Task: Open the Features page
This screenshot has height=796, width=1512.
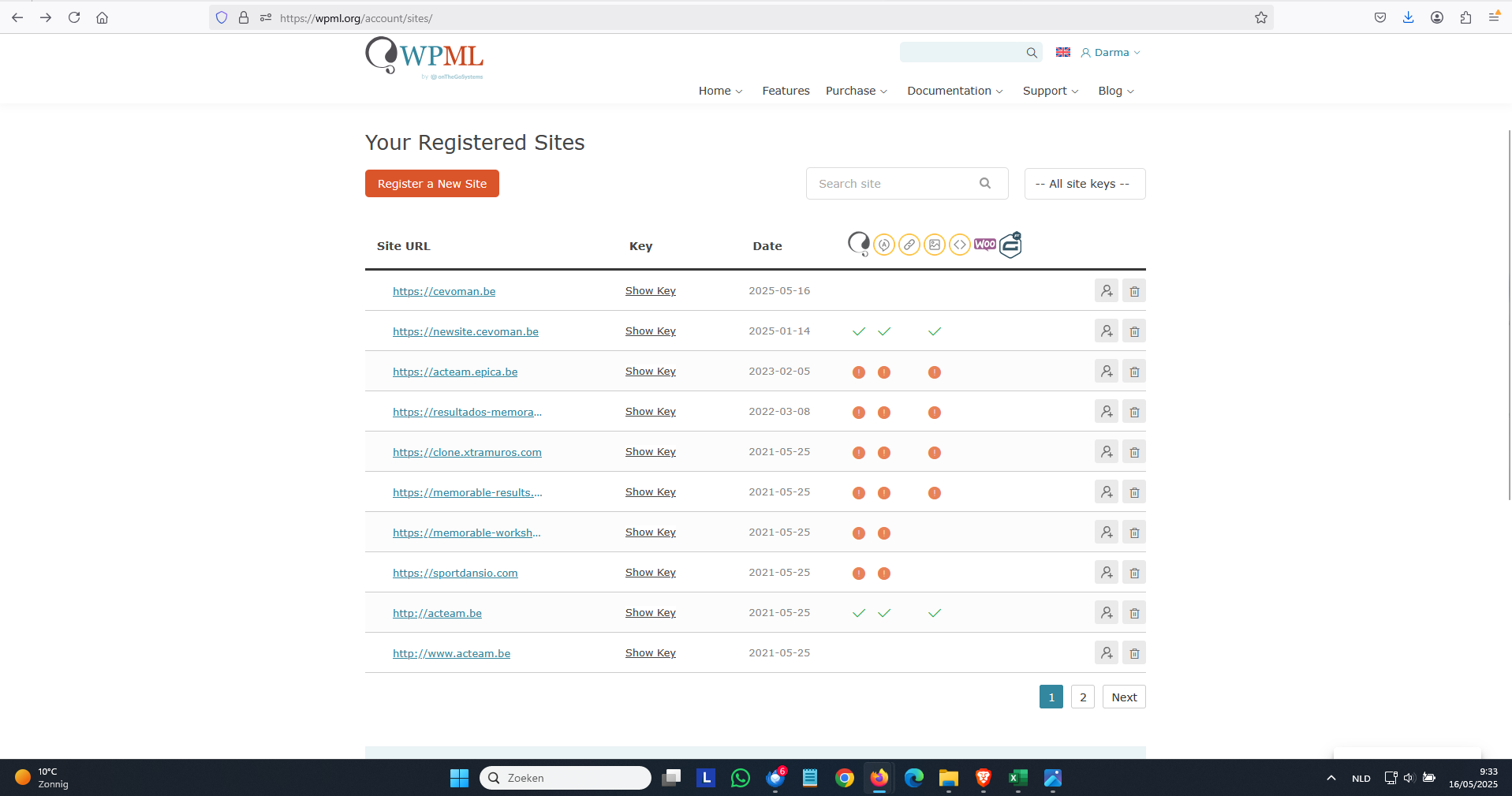Action: pyautogui.click(x=786, y=91)
